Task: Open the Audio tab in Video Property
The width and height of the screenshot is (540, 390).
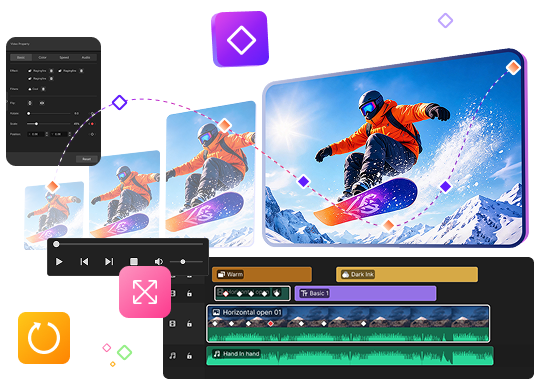Action: pyautogui.click(x=86, y=58)
